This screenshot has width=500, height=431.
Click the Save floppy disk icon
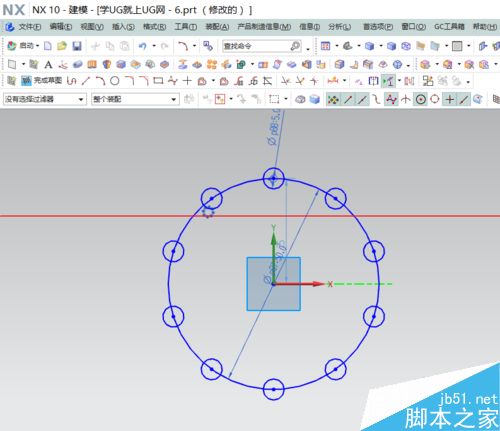point(77,46)
